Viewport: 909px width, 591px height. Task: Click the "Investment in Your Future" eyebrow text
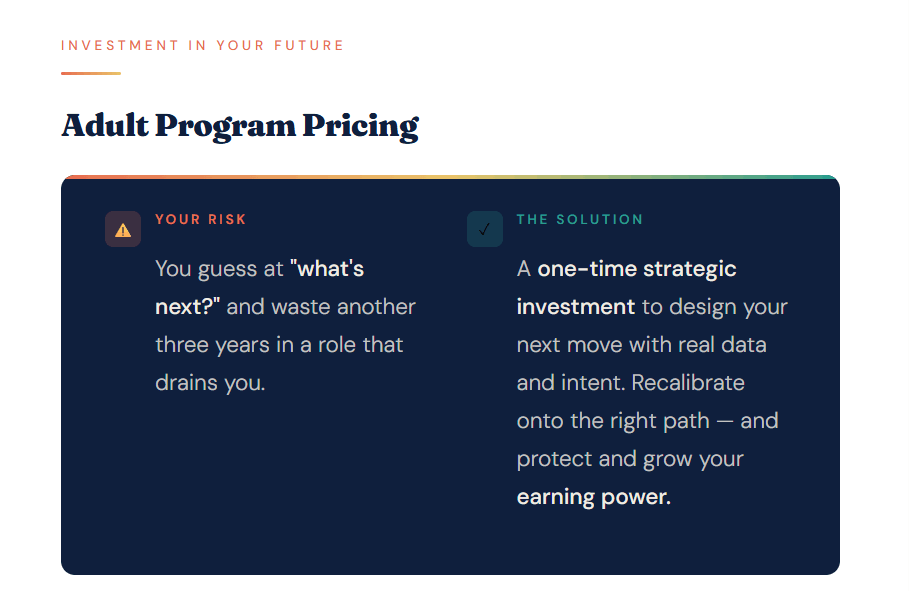[202, 45]
